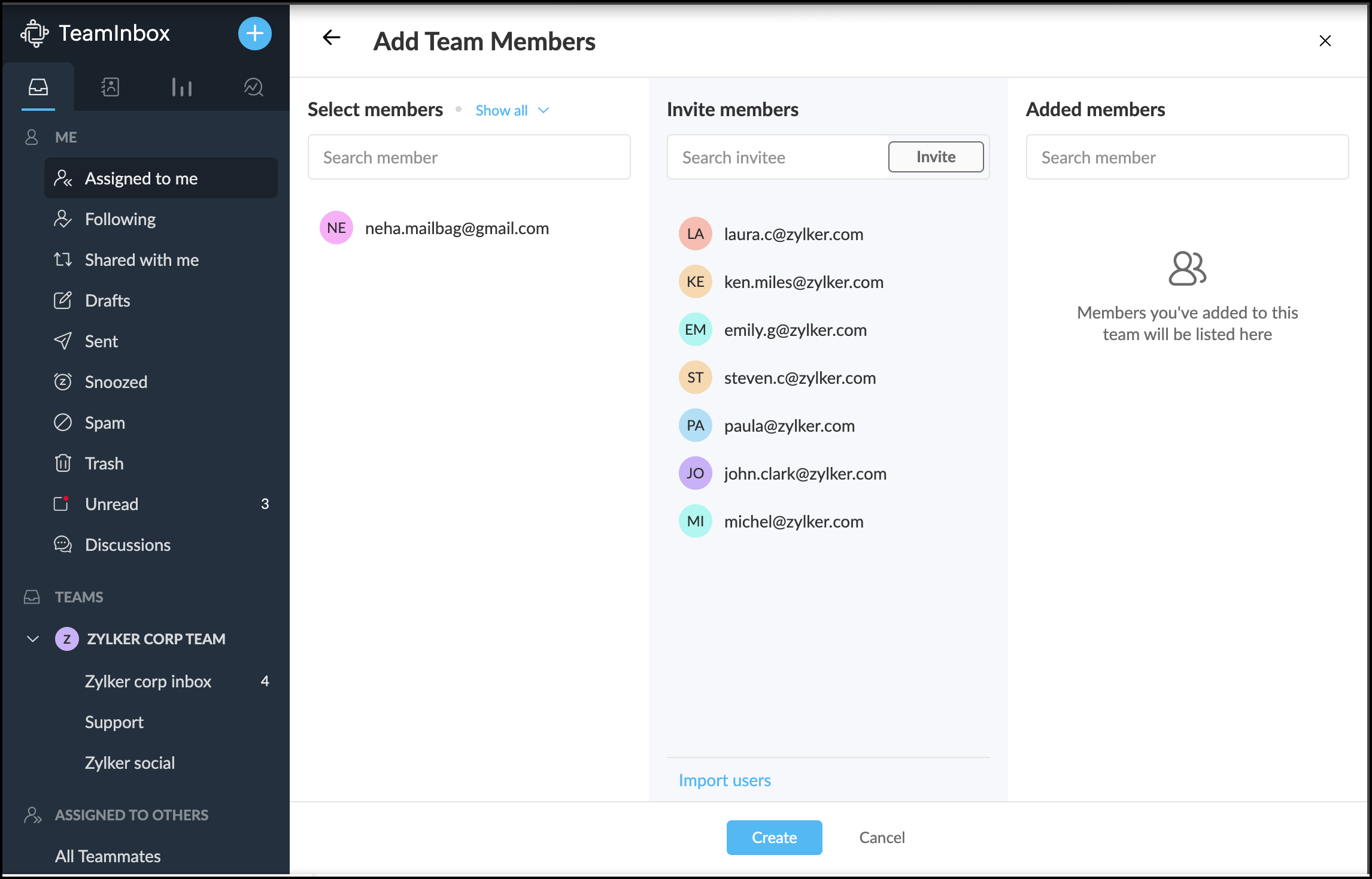Click the blue plus create icon
The height and width of the screenshot is (879, 1372).
click(x=254, y=34)
